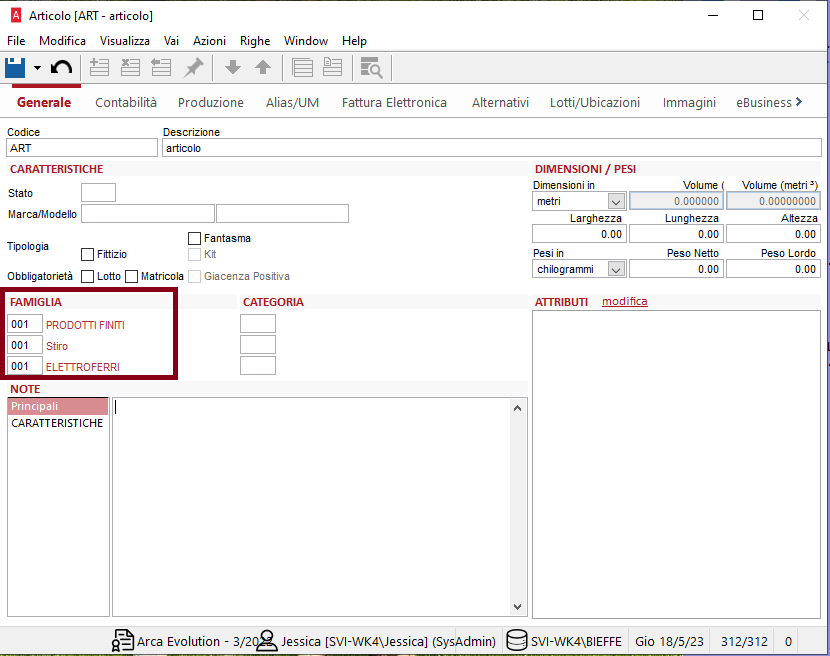
Task: Click the delete row toolbar icon
Action: [x=130, y=68]
